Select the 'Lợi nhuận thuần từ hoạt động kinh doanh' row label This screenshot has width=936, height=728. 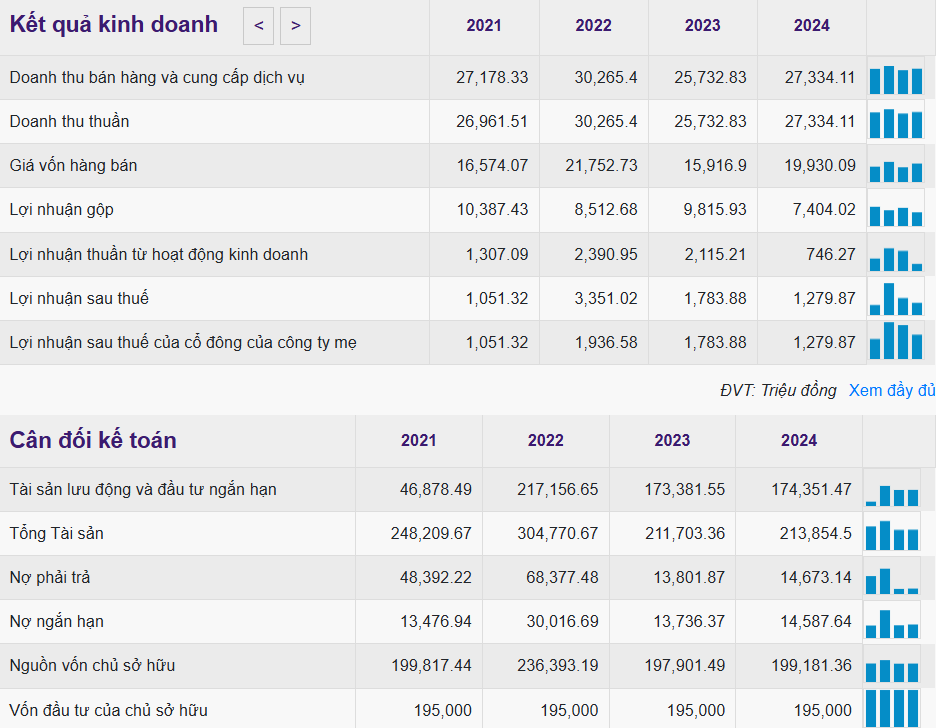159,254
